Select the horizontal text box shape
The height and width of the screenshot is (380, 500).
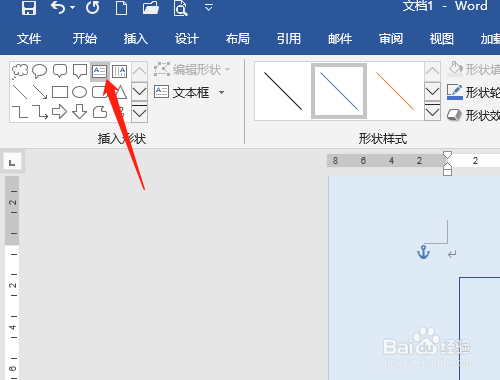tap(100, 71)
